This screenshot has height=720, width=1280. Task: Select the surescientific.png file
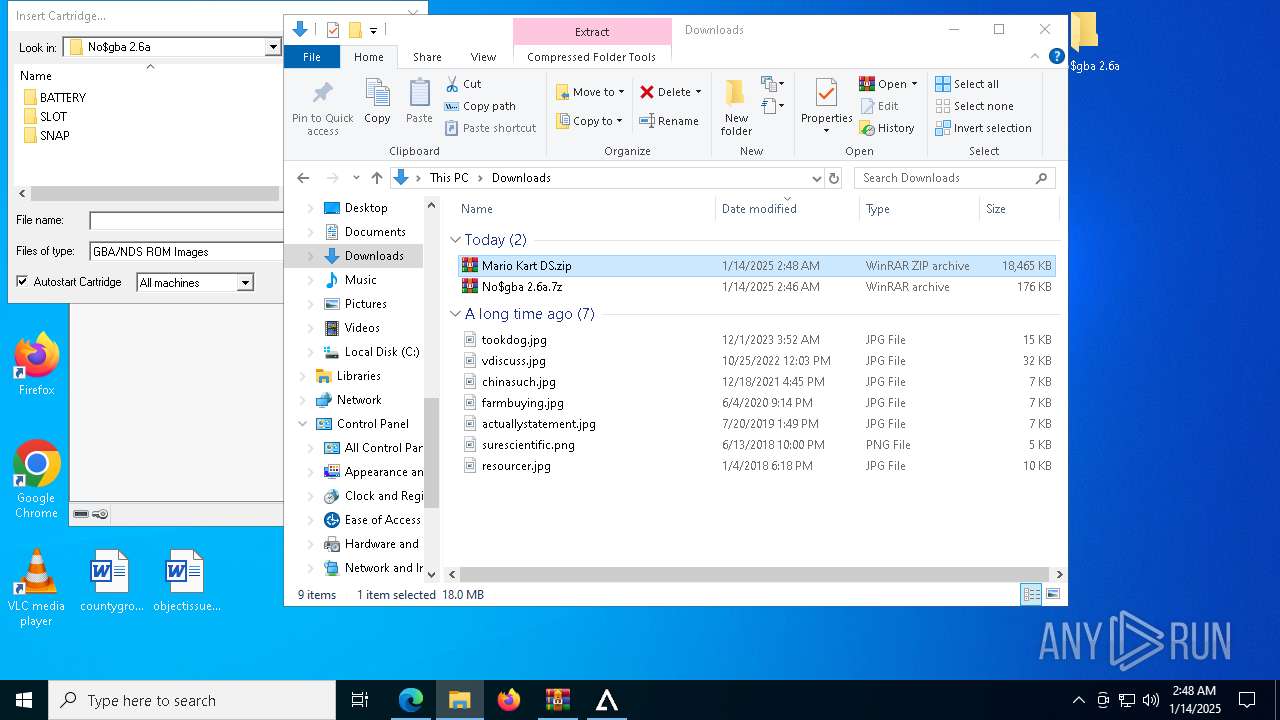756,445
